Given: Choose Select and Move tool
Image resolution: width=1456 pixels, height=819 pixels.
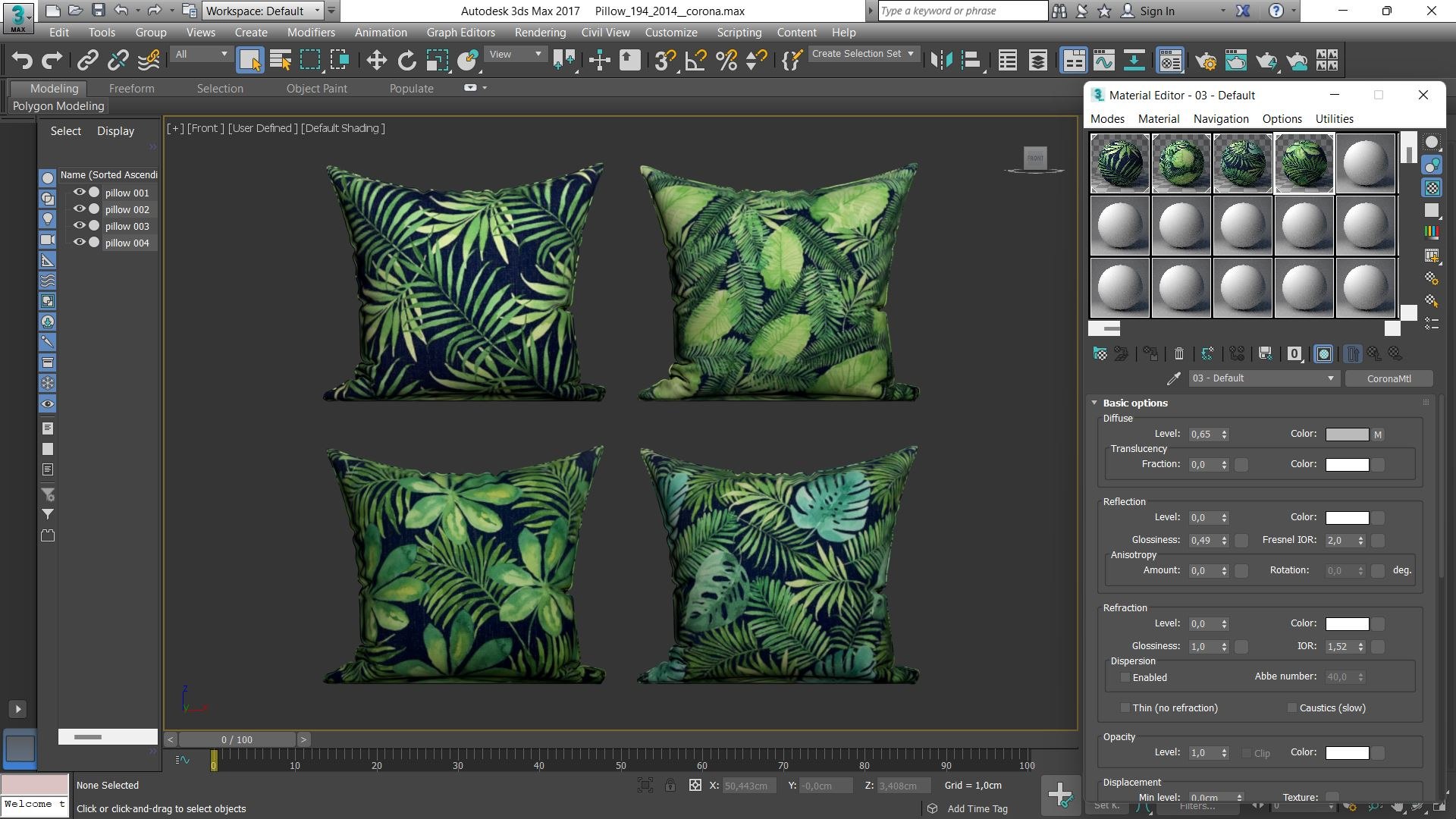Looking at the screenshot, I should pyautogui.click(x=376, y=61).
